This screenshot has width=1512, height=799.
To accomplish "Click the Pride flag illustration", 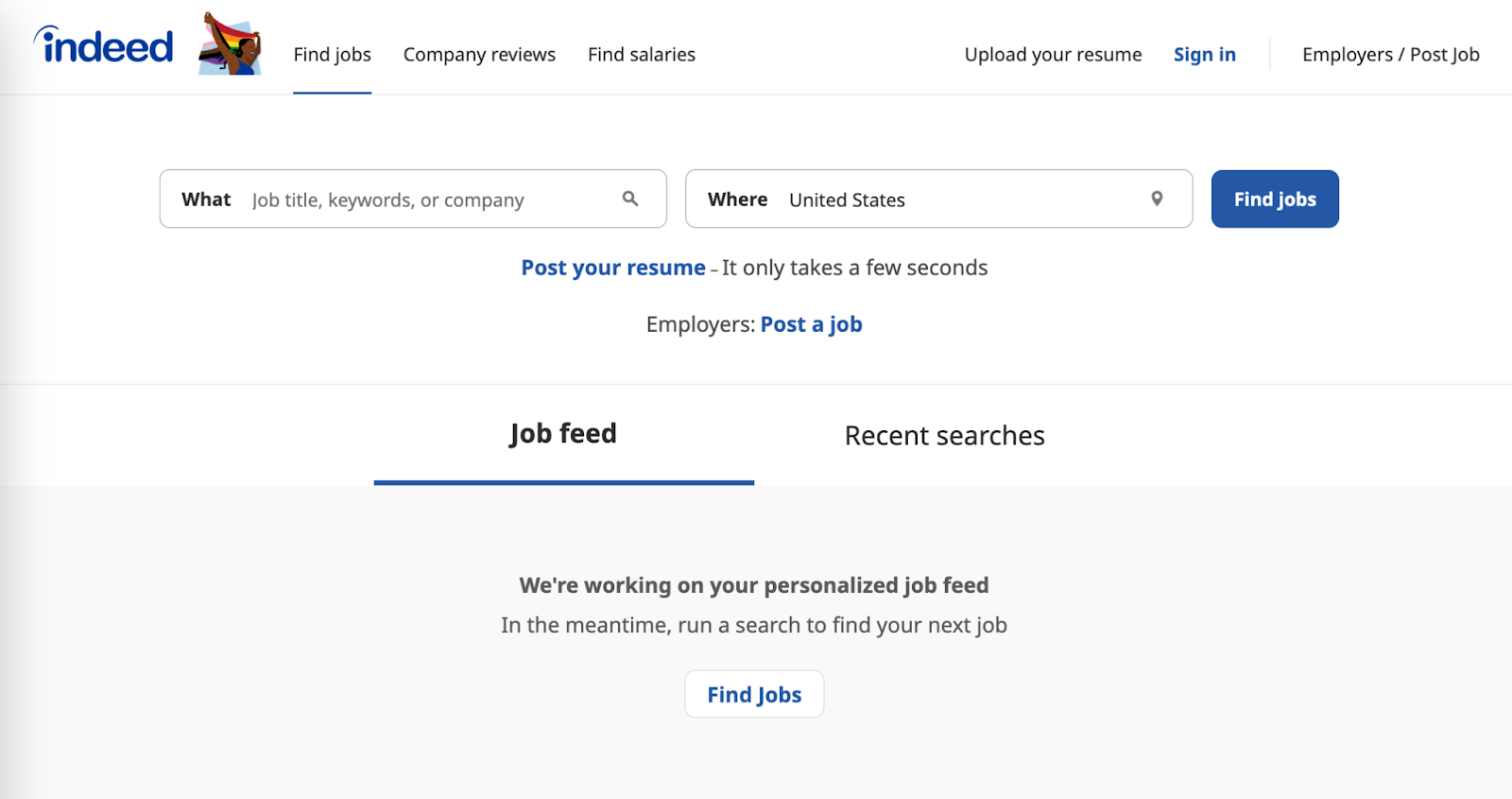I will pyautogui.click(x=230, y=44).
